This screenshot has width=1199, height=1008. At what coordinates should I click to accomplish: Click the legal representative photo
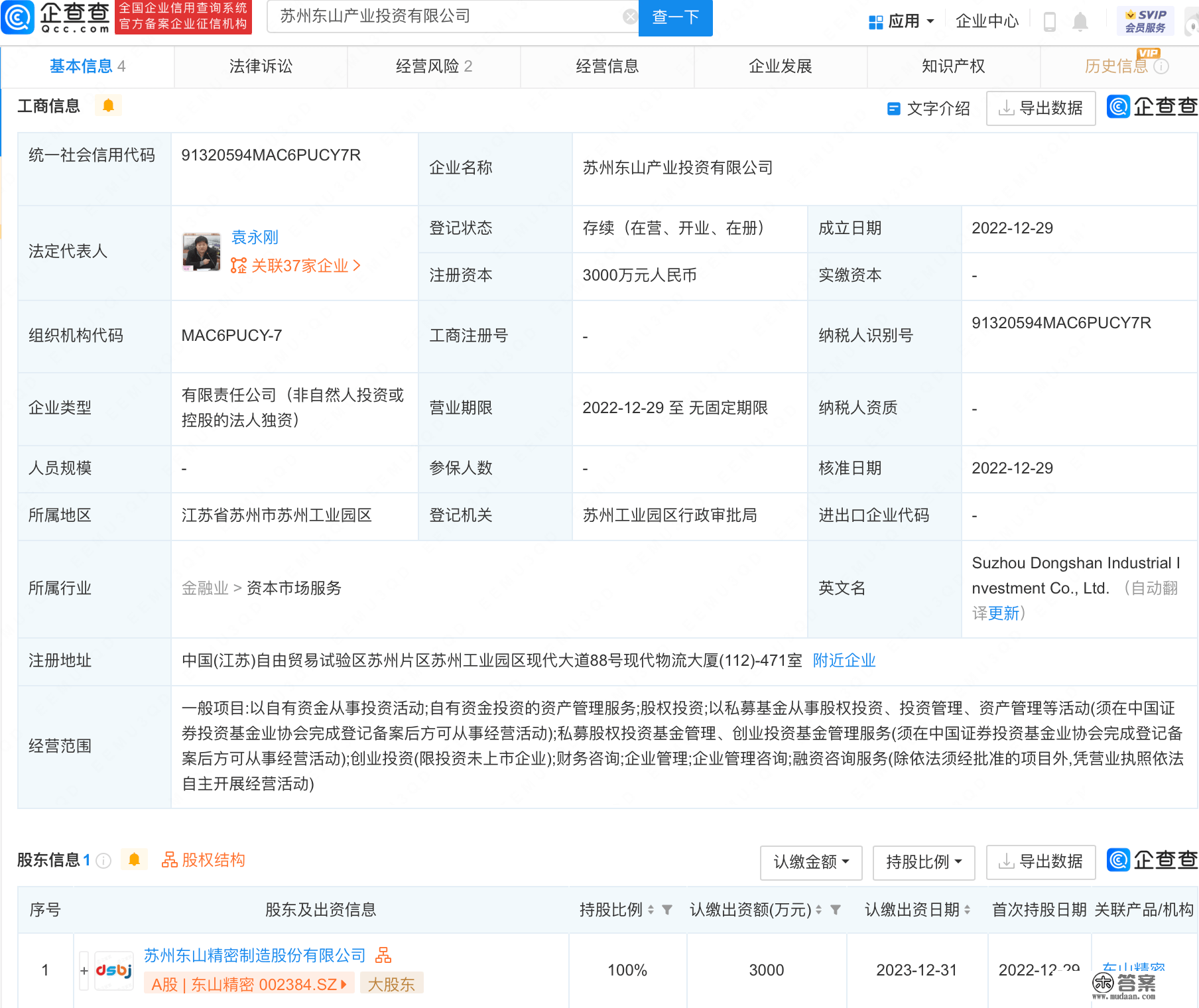pyautogui.click(x=202, y=252)
